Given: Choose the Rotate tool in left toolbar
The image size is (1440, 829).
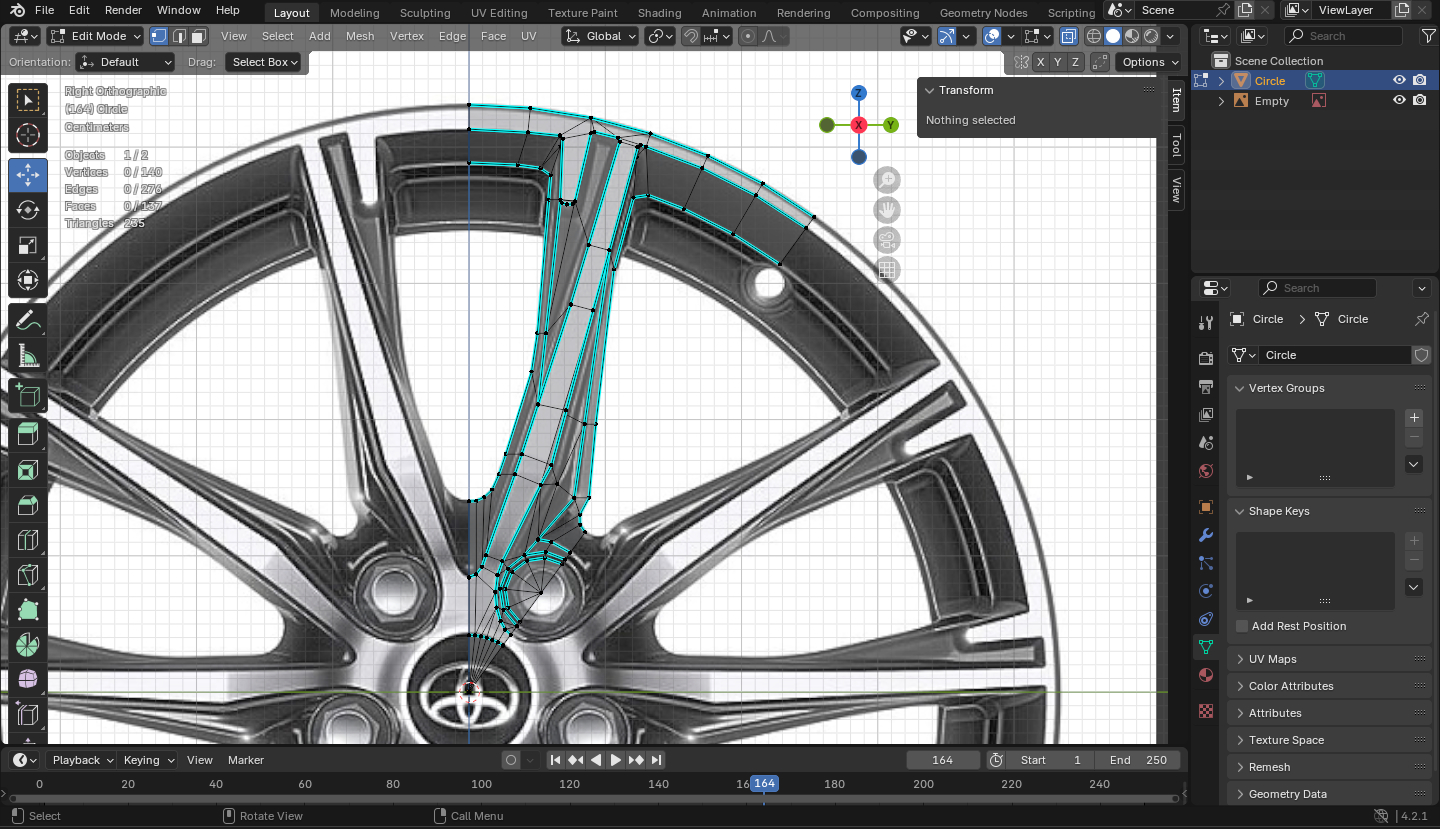Looking at the screenshot, I should 28,210.
